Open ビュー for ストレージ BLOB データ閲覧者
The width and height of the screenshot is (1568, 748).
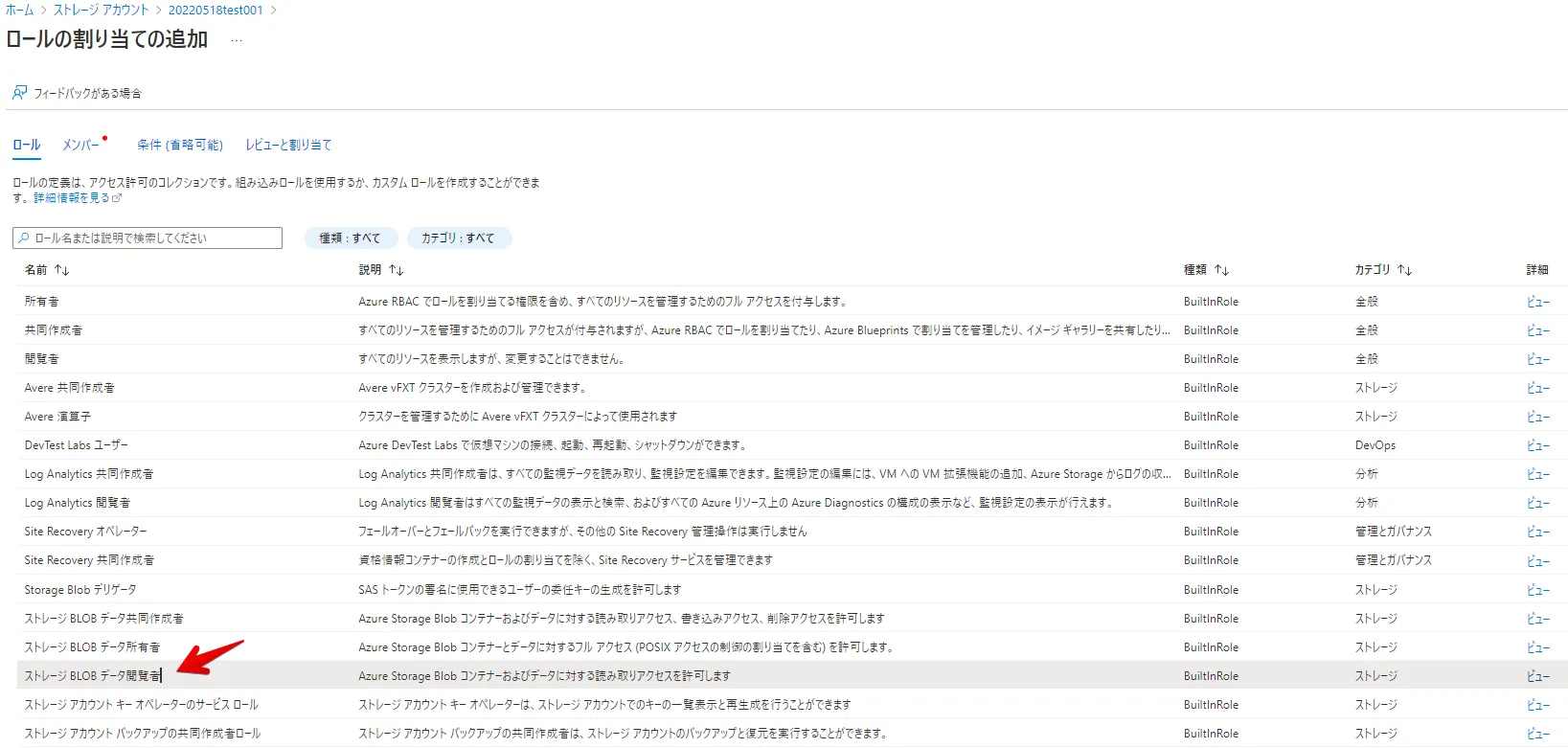pyautogui.click(x=1537, y=675)
